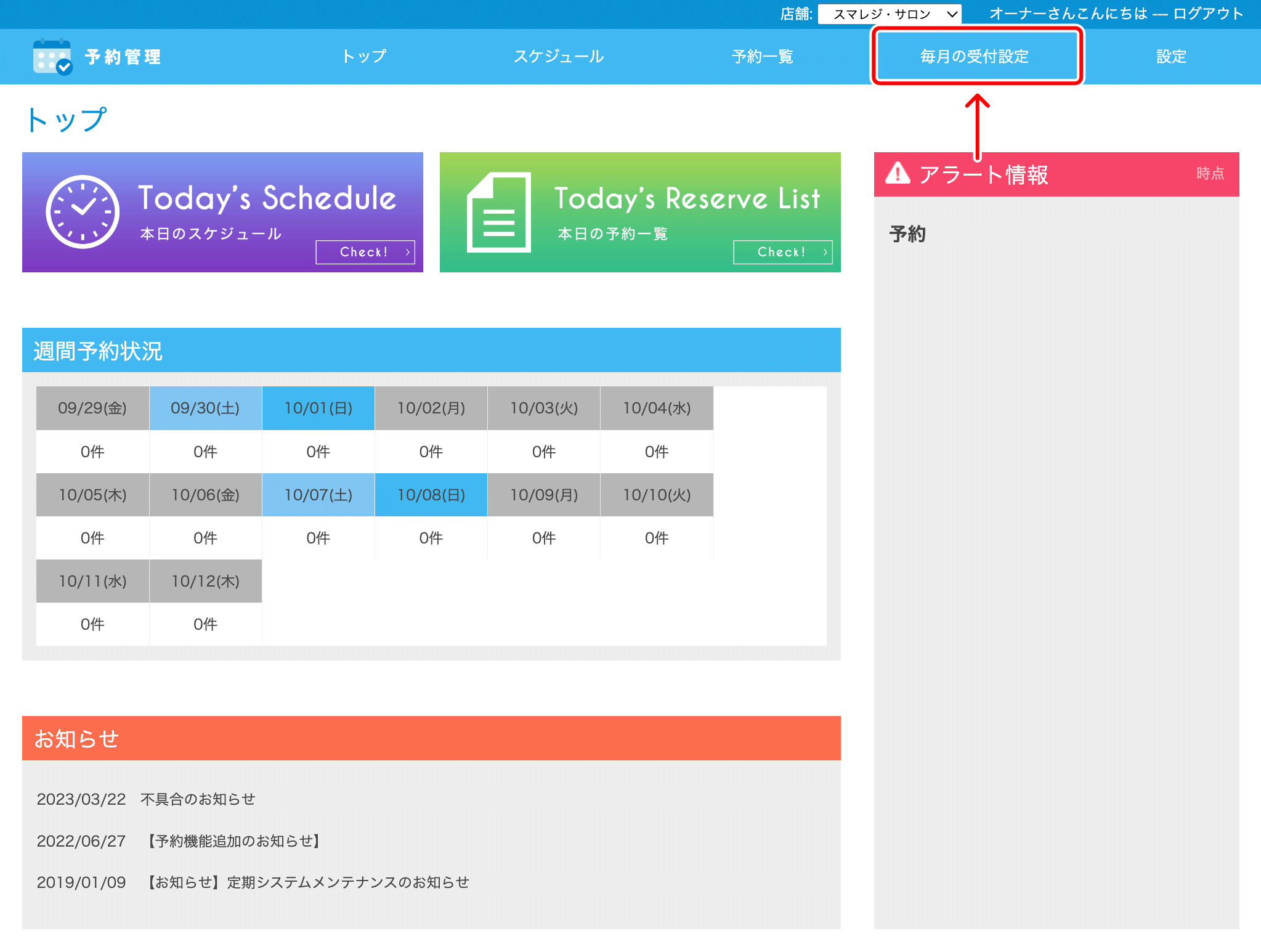Viewport: 1261px width, 952px height.
Task: Open the トップ menu item
Action: pyautogui.click(x=364, y=57)
